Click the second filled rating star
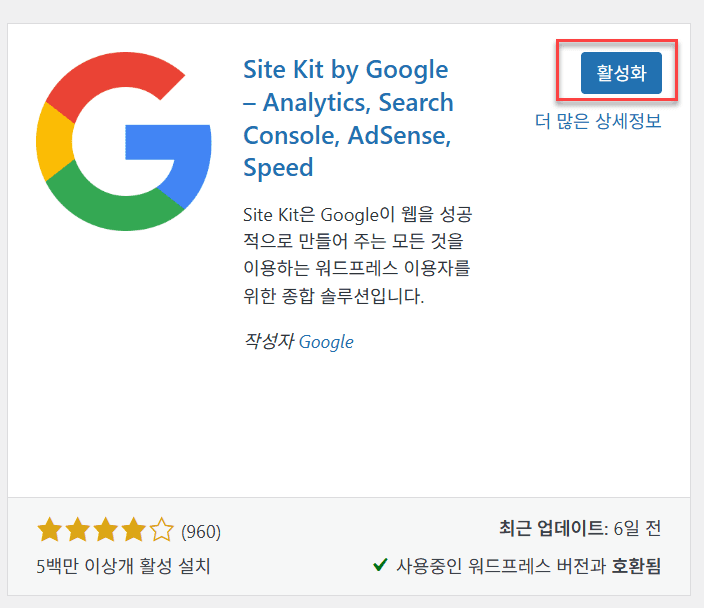 (x=77, y=530)
